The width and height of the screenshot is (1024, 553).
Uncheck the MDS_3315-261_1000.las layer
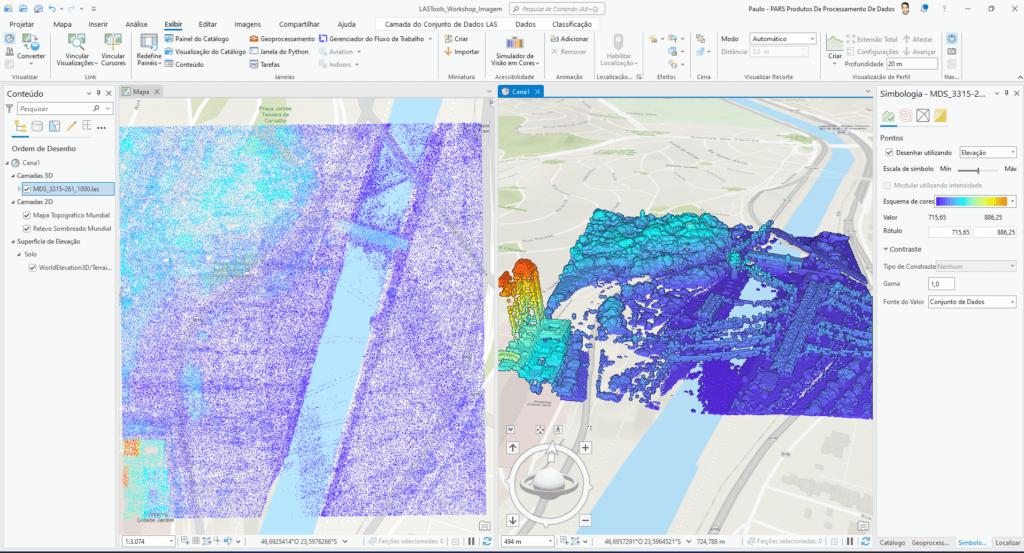click(27, 188)
